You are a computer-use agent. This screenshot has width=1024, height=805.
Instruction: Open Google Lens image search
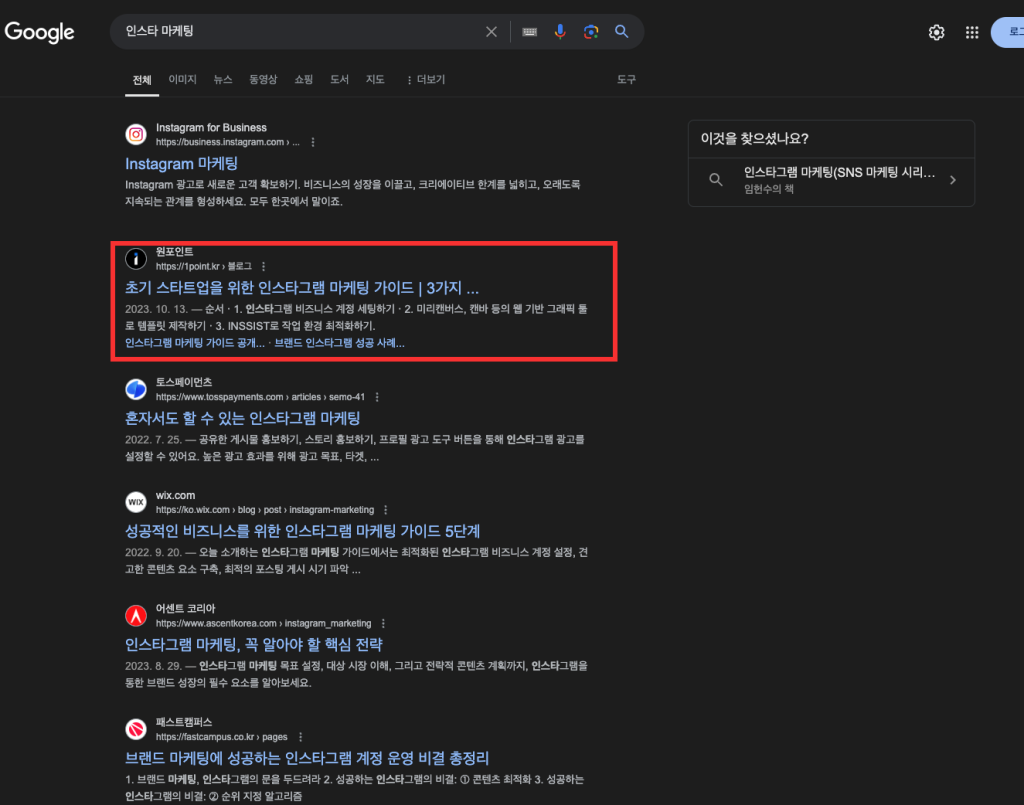[591, 31]
